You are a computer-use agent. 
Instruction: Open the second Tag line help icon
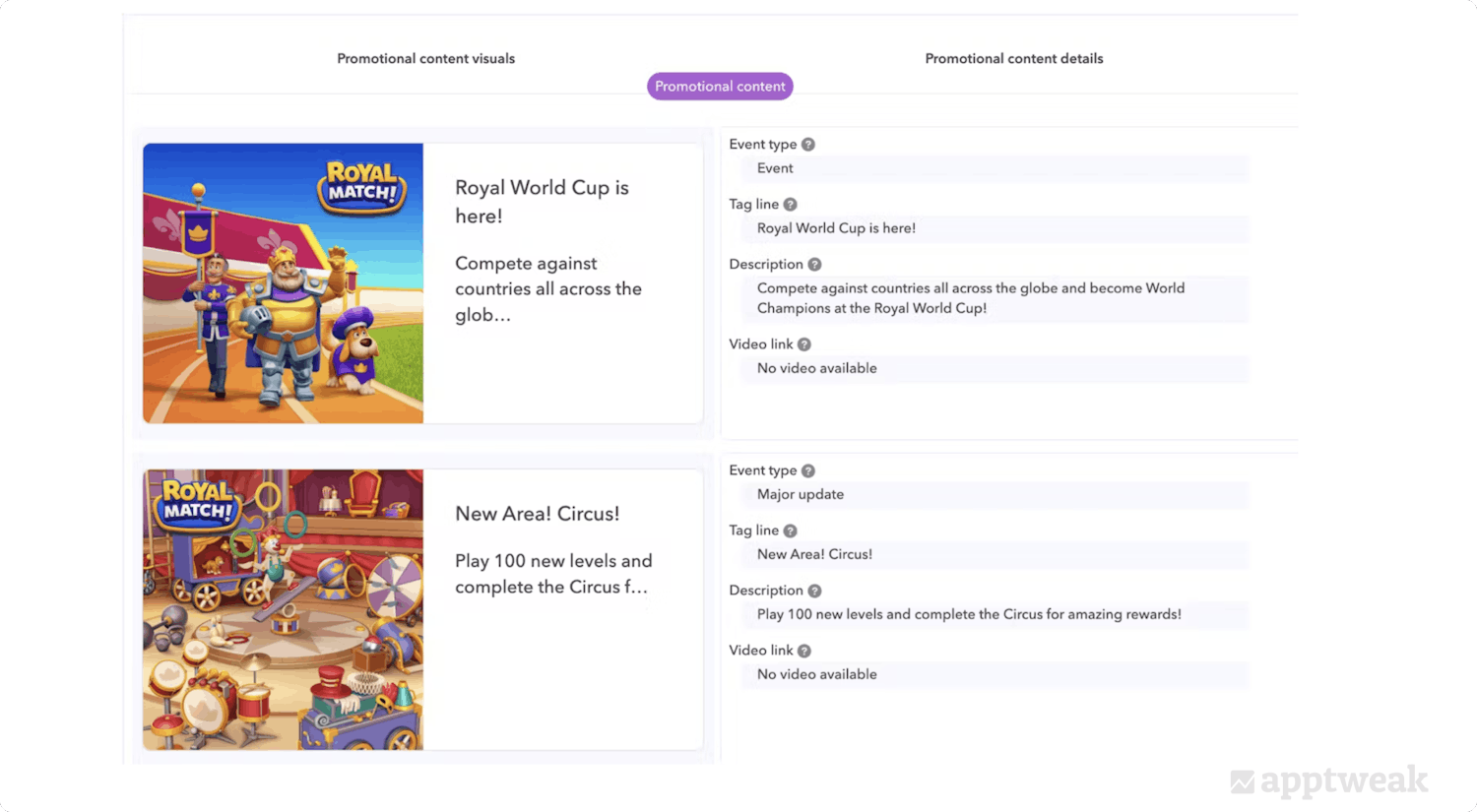pos(791,531)
